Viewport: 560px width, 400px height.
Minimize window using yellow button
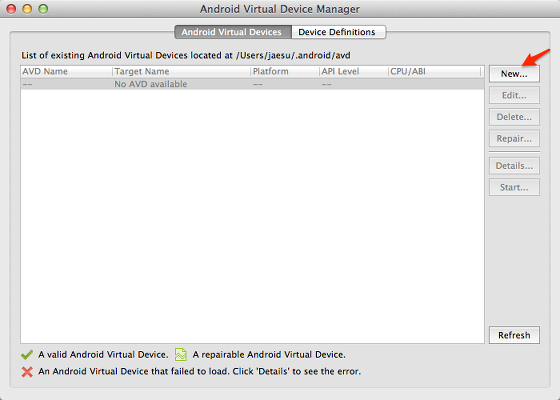tap(27, 9)
